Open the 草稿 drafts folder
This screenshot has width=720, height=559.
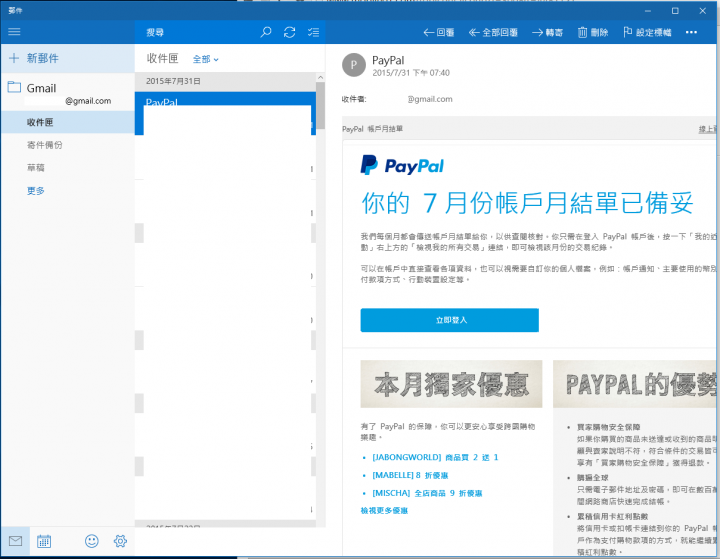68,168
